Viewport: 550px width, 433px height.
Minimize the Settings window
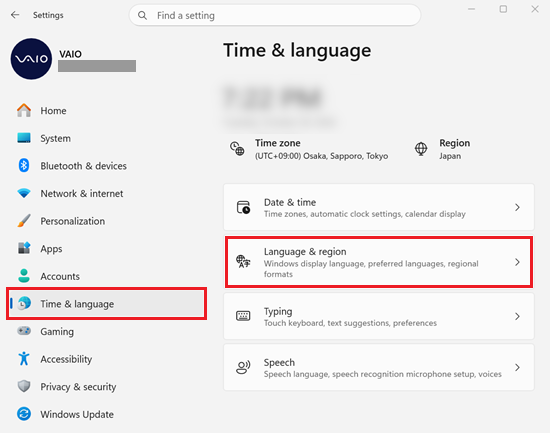(x=471, y=9)
